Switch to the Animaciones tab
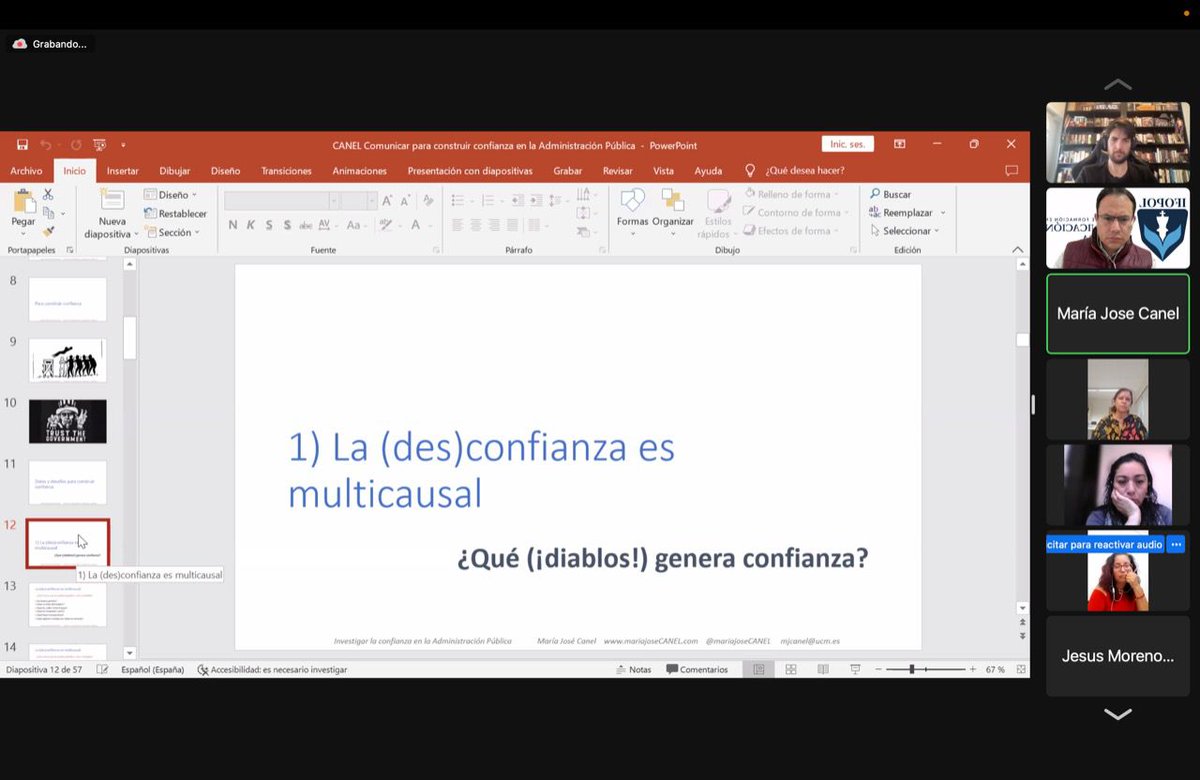Screen dimensions: 1200x780 point(360,171)
